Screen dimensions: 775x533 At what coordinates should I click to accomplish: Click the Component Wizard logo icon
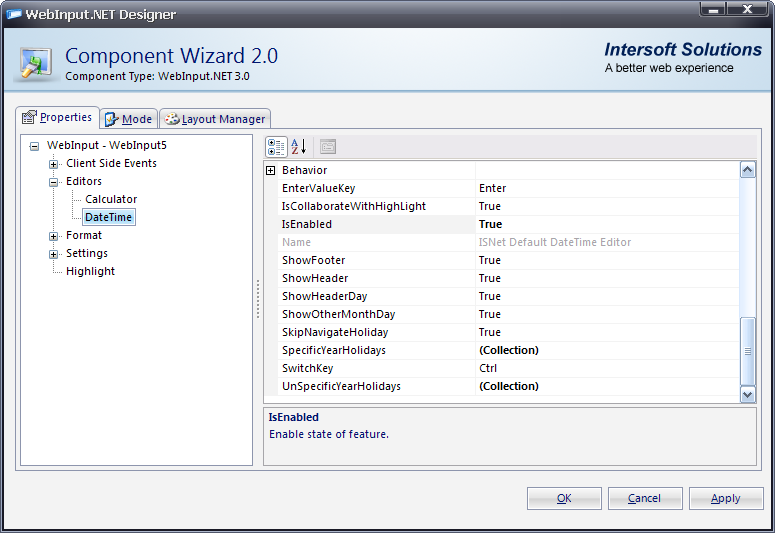coord(37,62)
